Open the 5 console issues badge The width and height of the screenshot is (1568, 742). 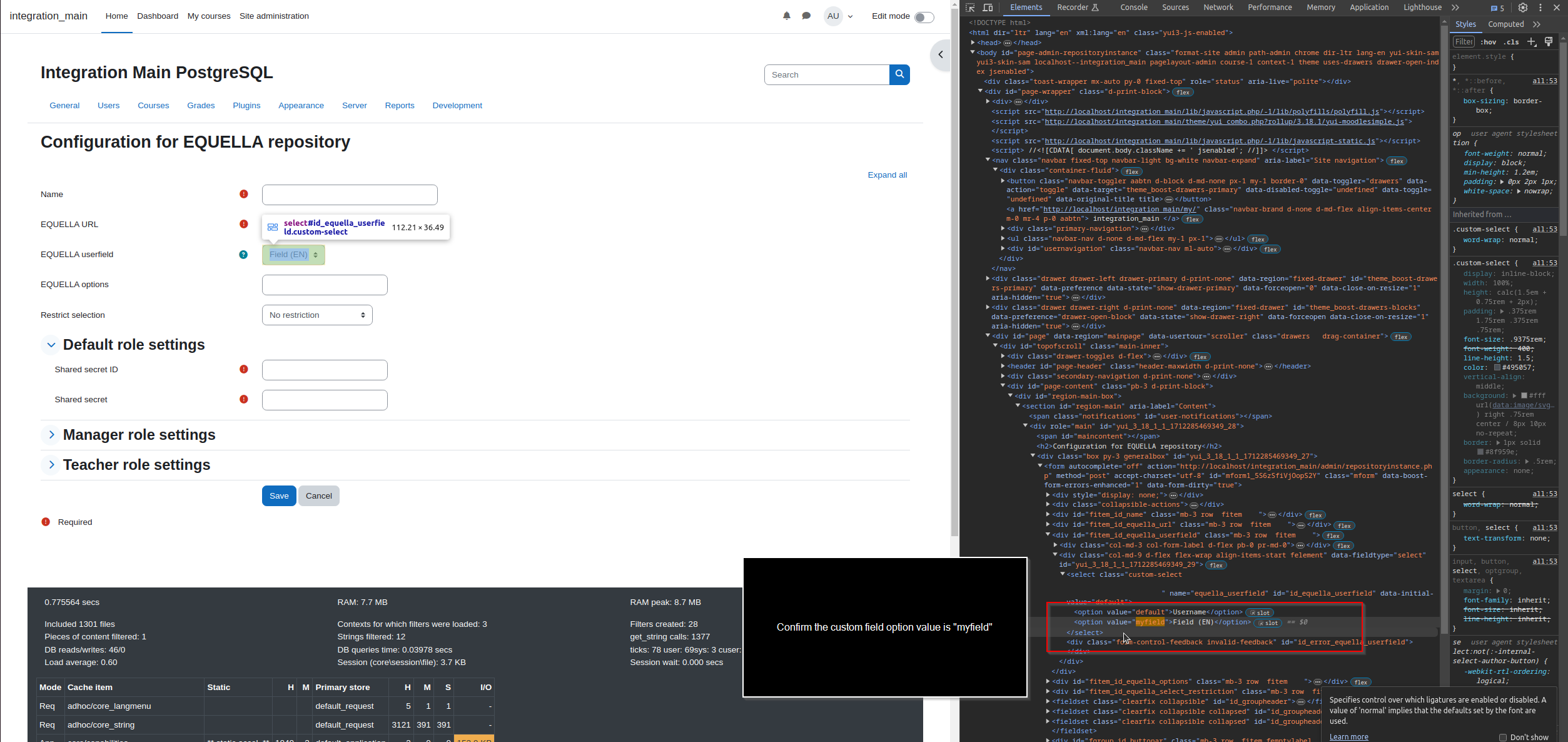[x=1497, y=8]
